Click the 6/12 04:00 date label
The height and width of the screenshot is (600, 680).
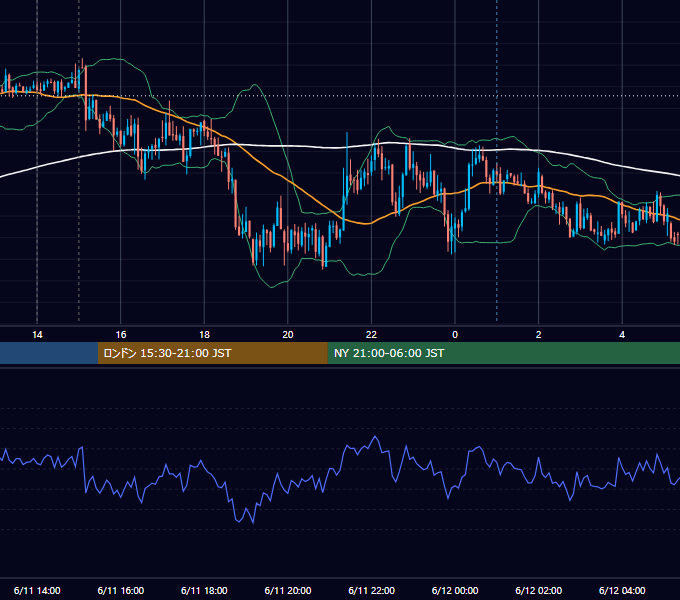point(622,590)
